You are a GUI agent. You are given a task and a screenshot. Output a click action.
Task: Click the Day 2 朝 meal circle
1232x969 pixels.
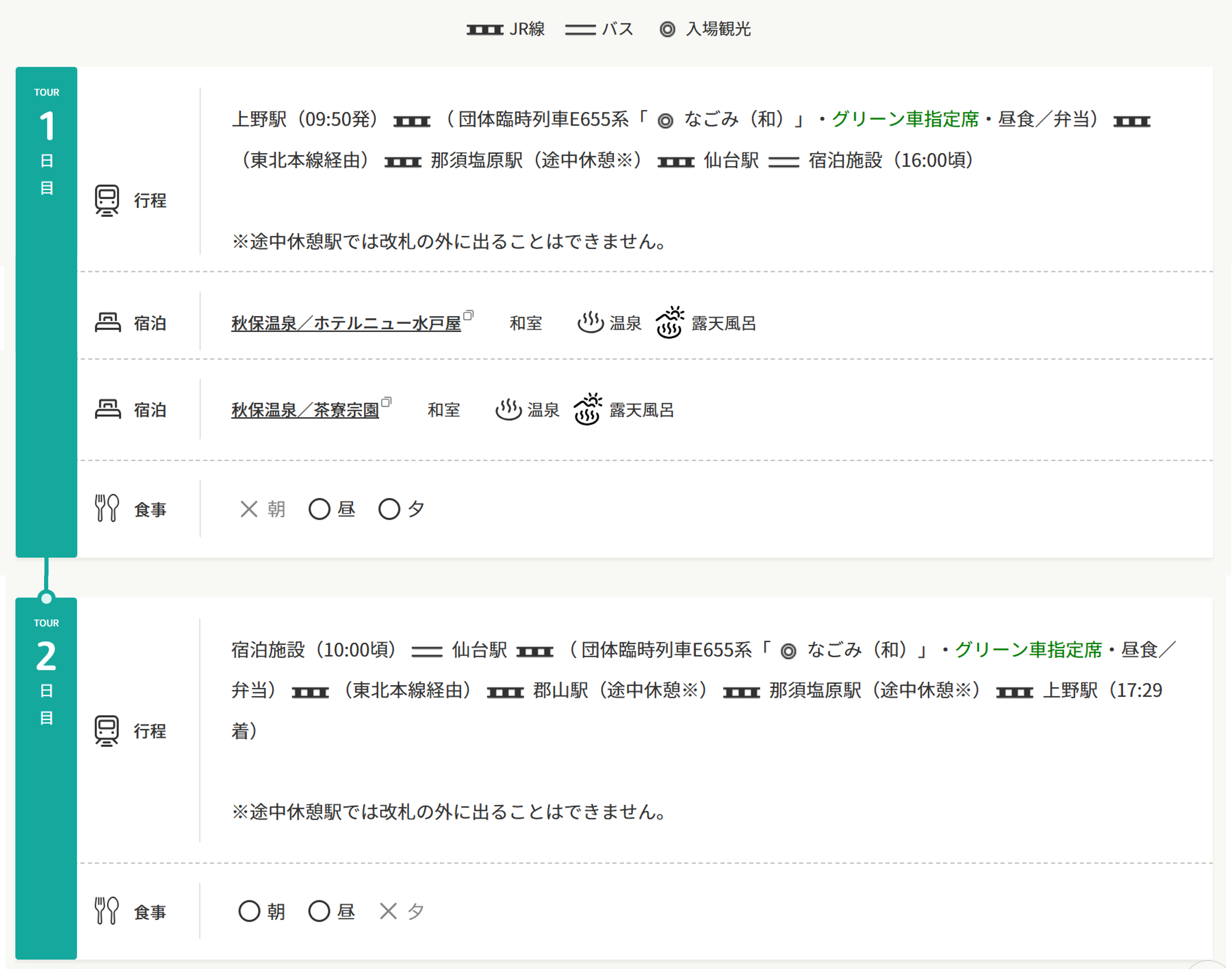249,911
